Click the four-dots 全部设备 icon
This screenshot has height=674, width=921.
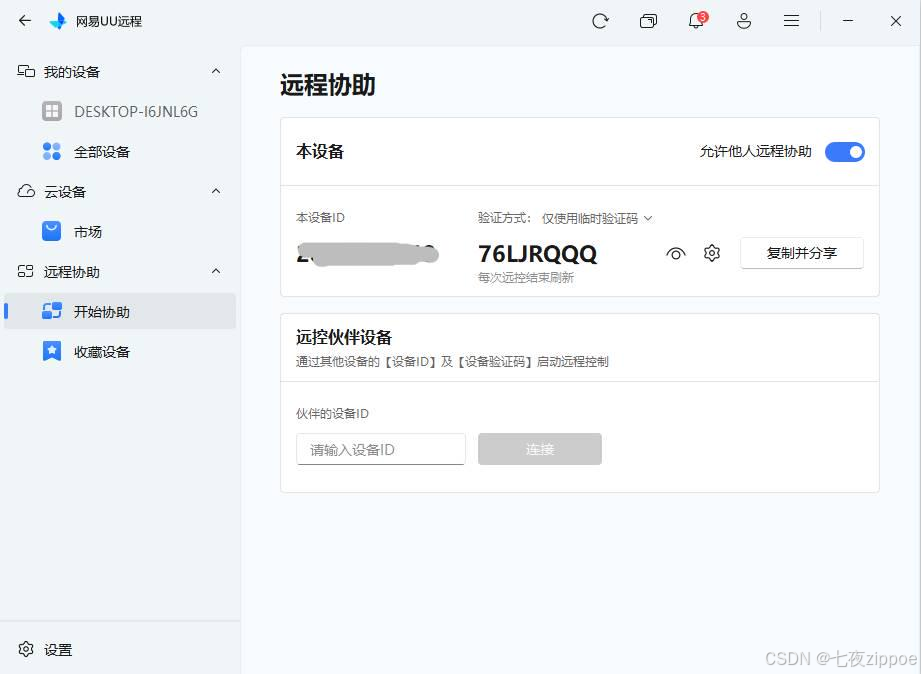coord(52,151)
